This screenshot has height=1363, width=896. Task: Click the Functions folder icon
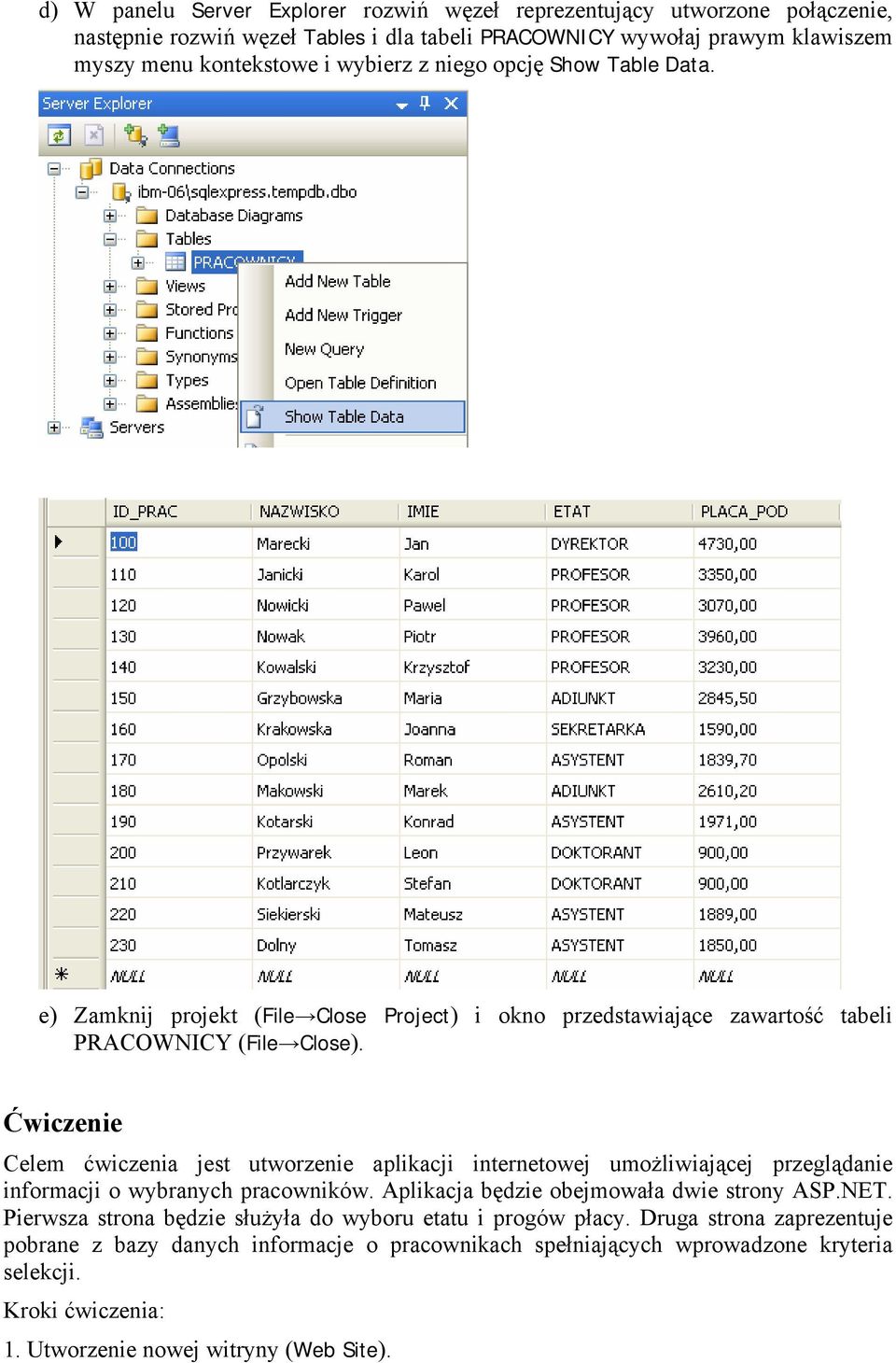[x=147, y=333]
